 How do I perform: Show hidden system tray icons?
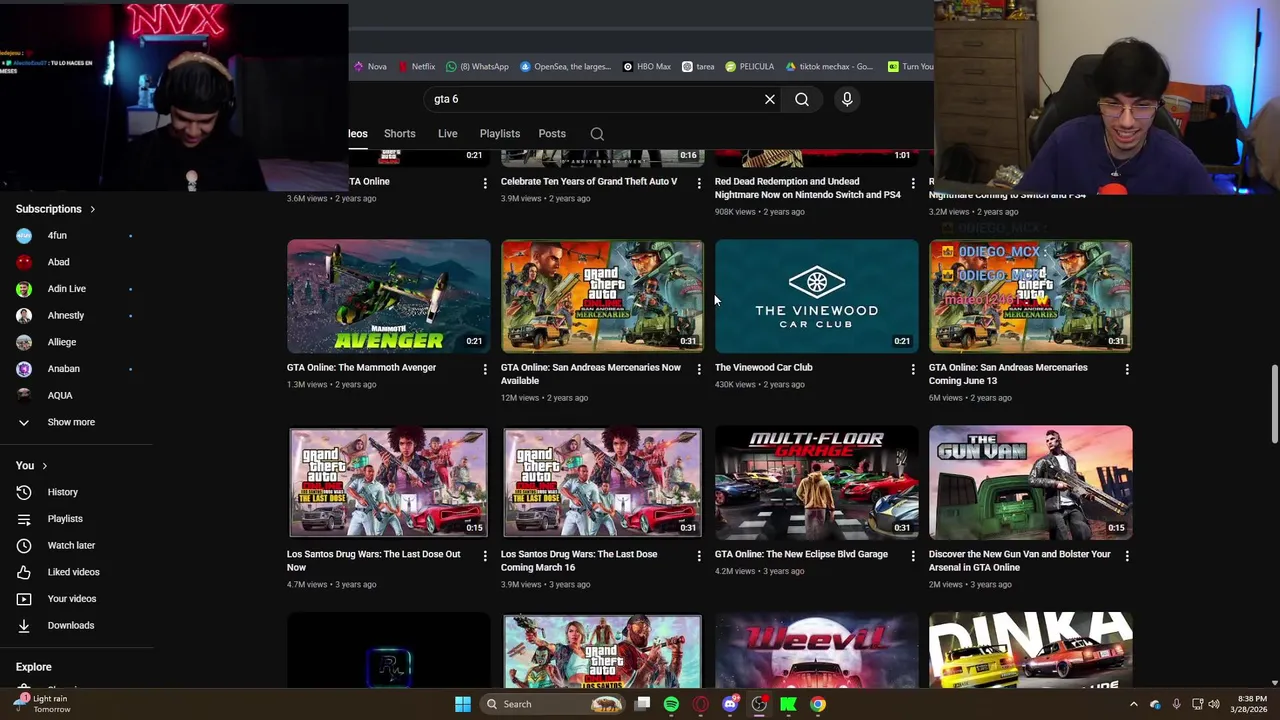coord(1133,704)
